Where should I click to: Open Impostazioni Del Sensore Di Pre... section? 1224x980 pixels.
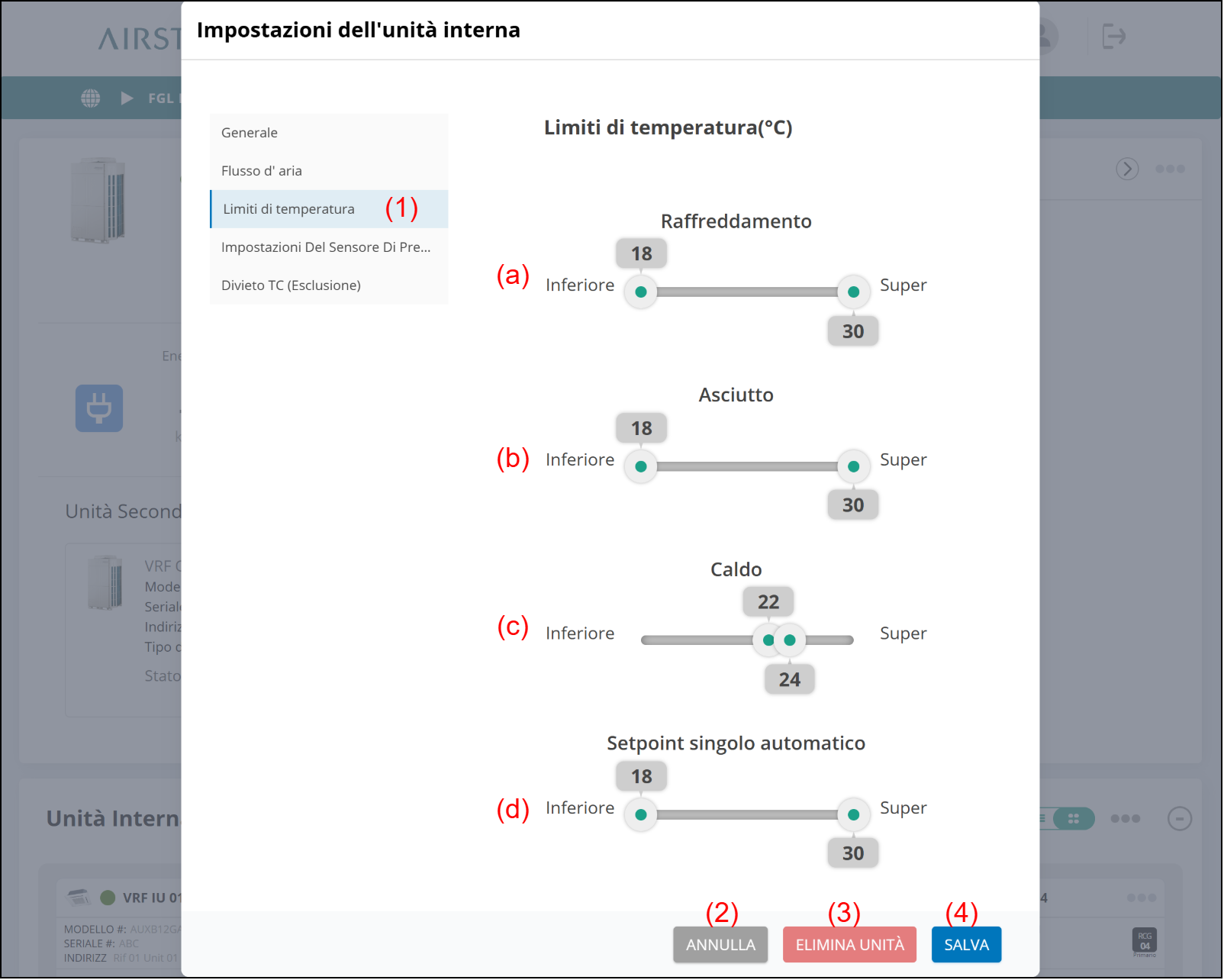(x=326, y=247)
